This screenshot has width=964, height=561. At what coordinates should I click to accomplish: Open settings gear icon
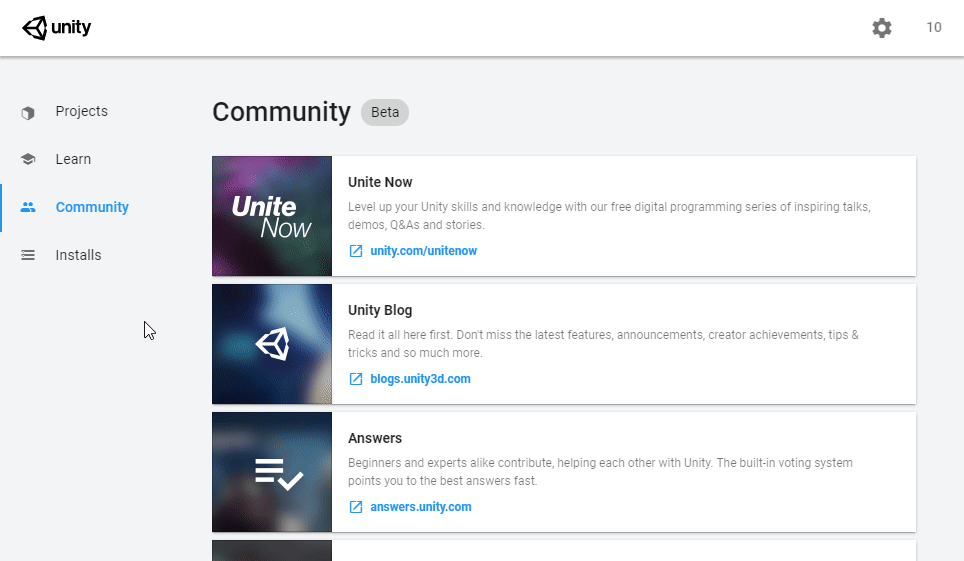882,28
